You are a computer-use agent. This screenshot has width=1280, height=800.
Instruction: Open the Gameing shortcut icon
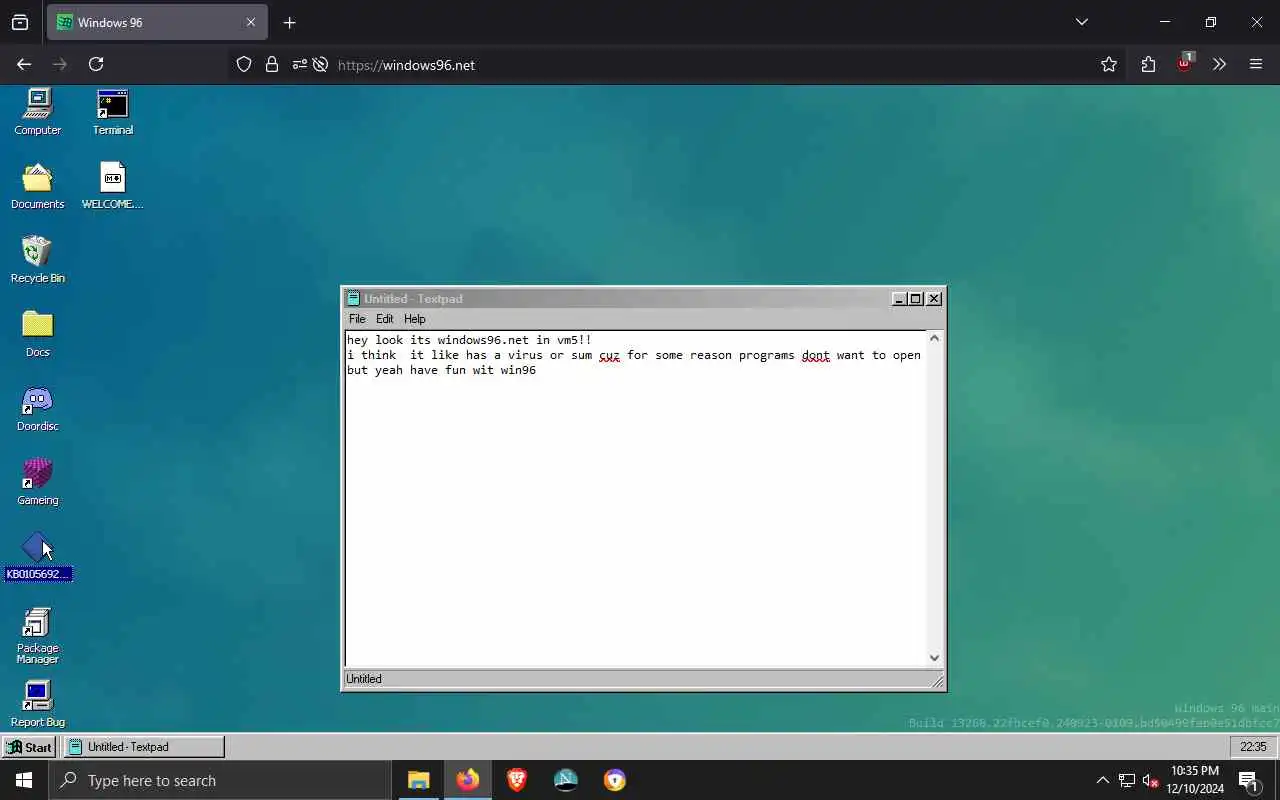point(38,482)
